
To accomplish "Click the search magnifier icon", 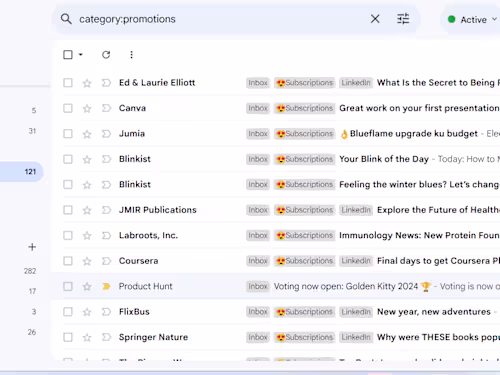I will [66, 19].
